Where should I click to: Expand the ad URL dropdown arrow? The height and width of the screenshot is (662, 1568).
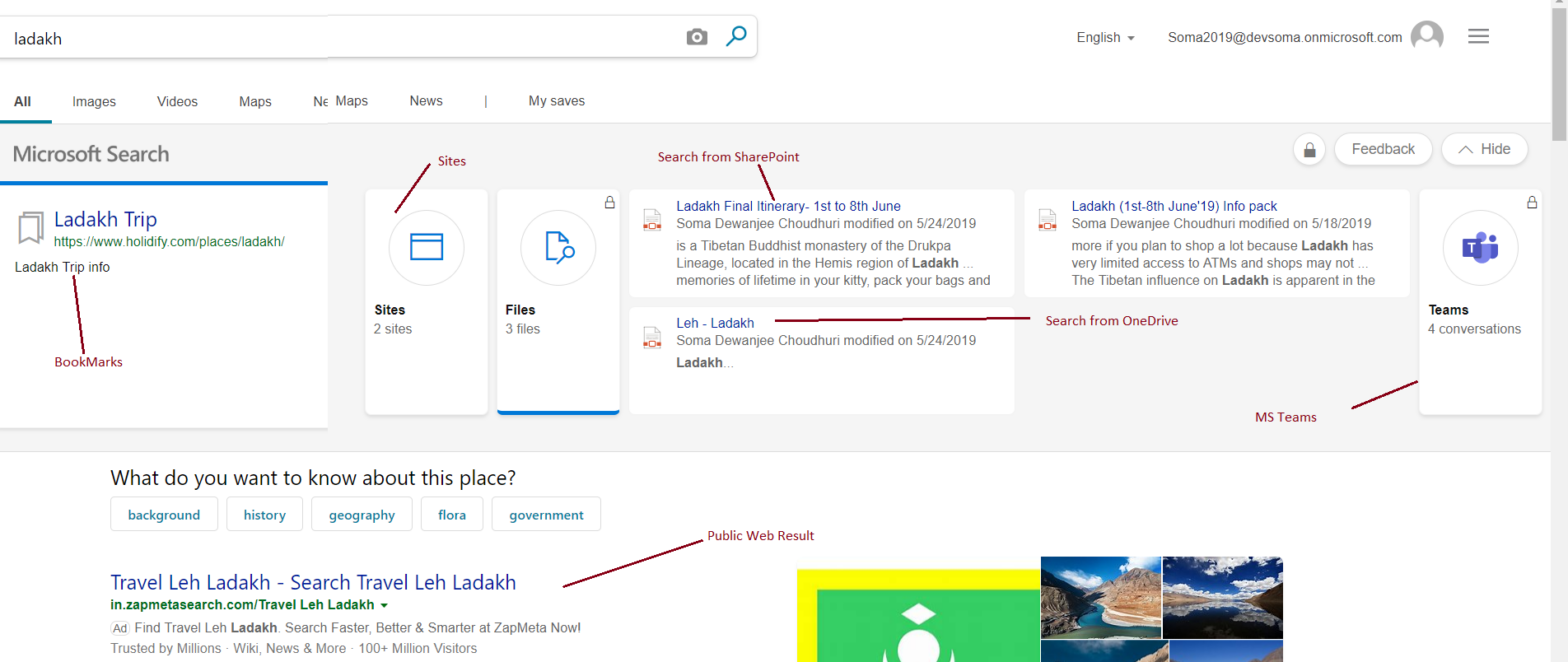(x=384, y=606)
